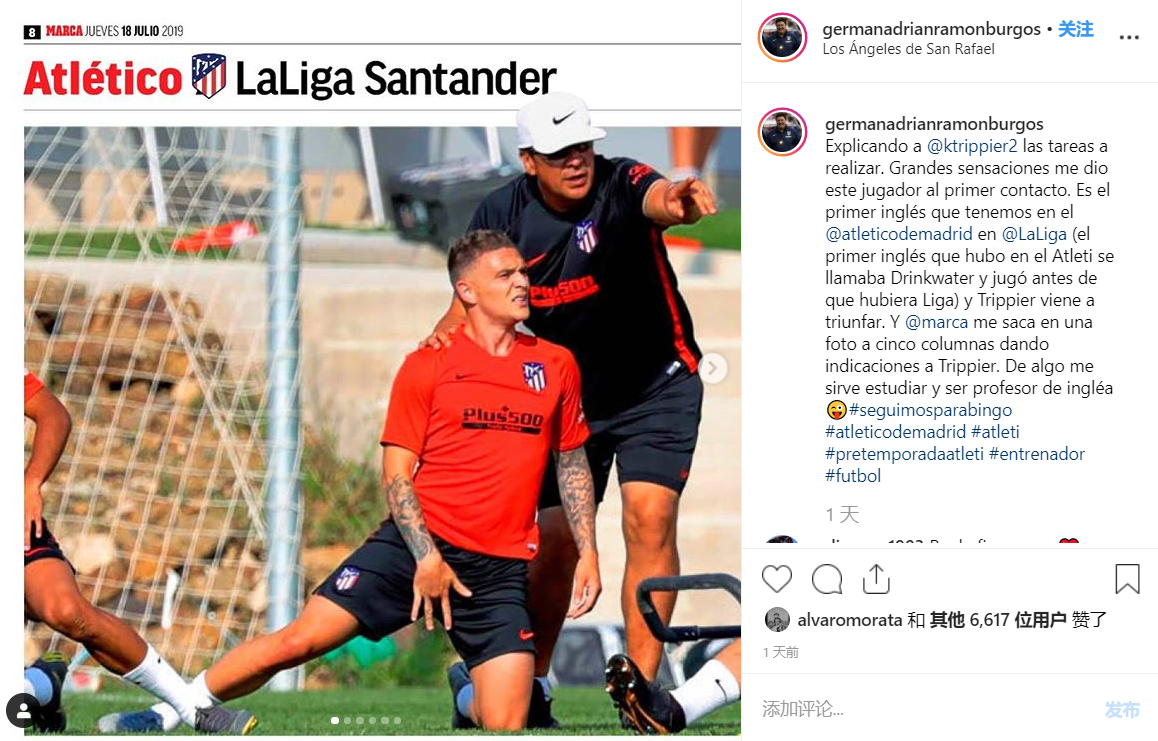Viewport: 1158px width, 741px height.
Task: Open alvaromorata's small avatar near likes
Action: tap(777, 619)
